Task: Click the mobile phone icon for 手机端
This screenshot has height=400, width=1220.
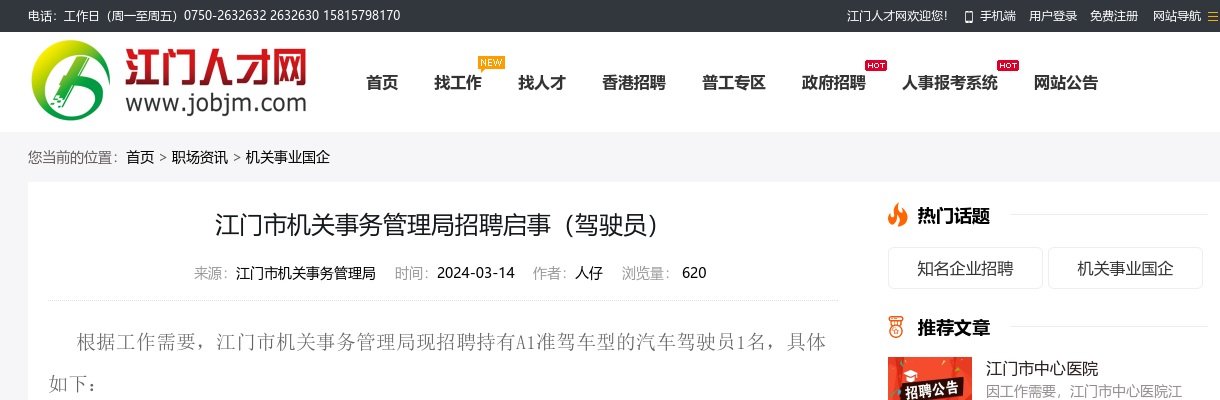Action: coord(968,16)
